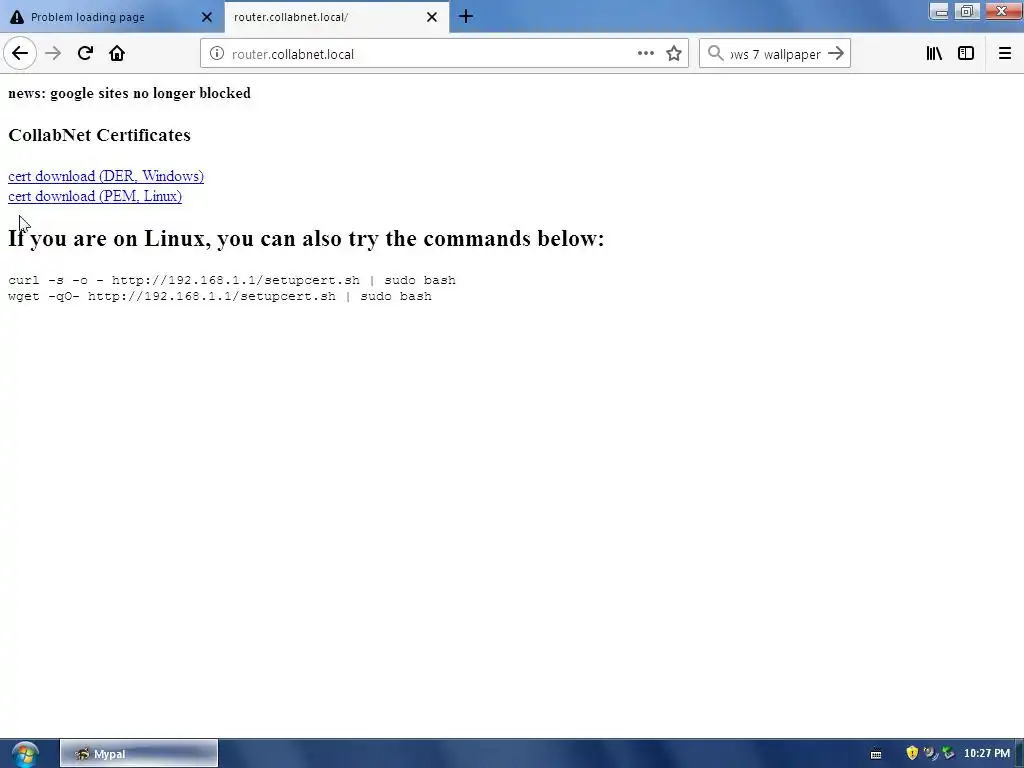This screenshot has height=768, width=1024.
Task: Open a new tab with plus
Action: coord(466,16)
